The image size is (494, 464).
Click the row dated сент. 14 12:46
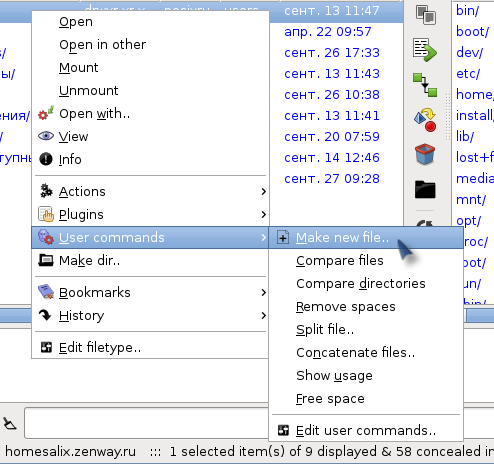[332, 158]
